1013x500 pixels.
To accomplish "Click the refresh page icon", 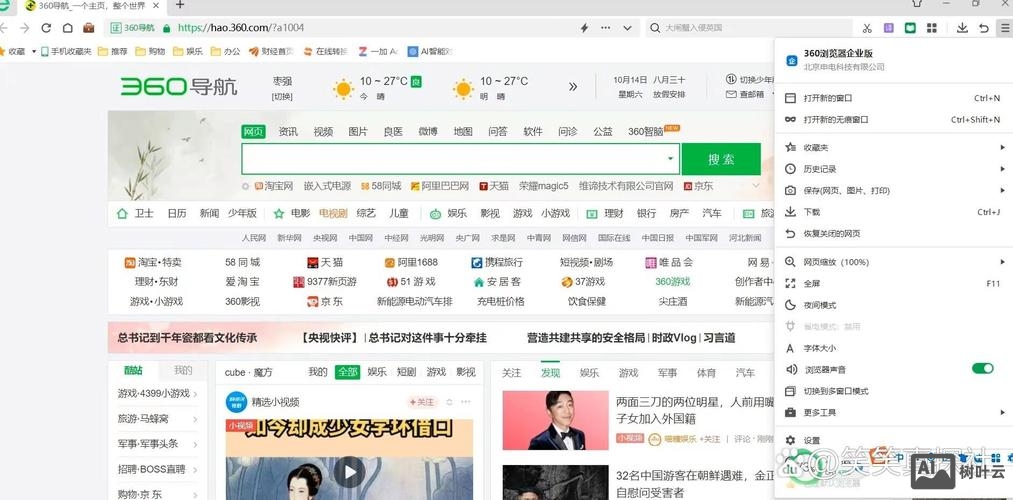I will click(x=46, y=28).
